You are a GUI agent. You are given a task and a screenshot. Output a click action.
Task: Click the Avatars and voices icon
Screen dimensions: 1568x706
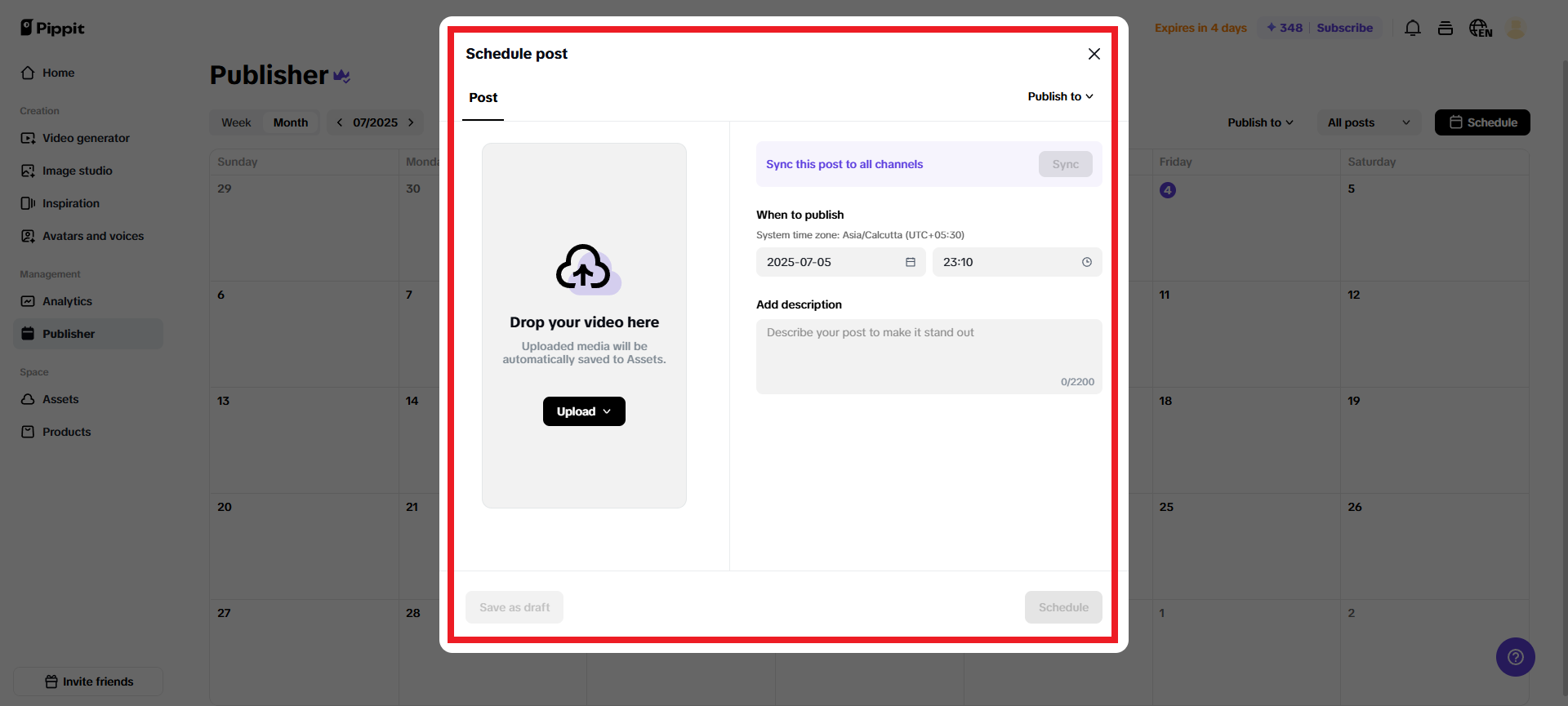point(28,236)
